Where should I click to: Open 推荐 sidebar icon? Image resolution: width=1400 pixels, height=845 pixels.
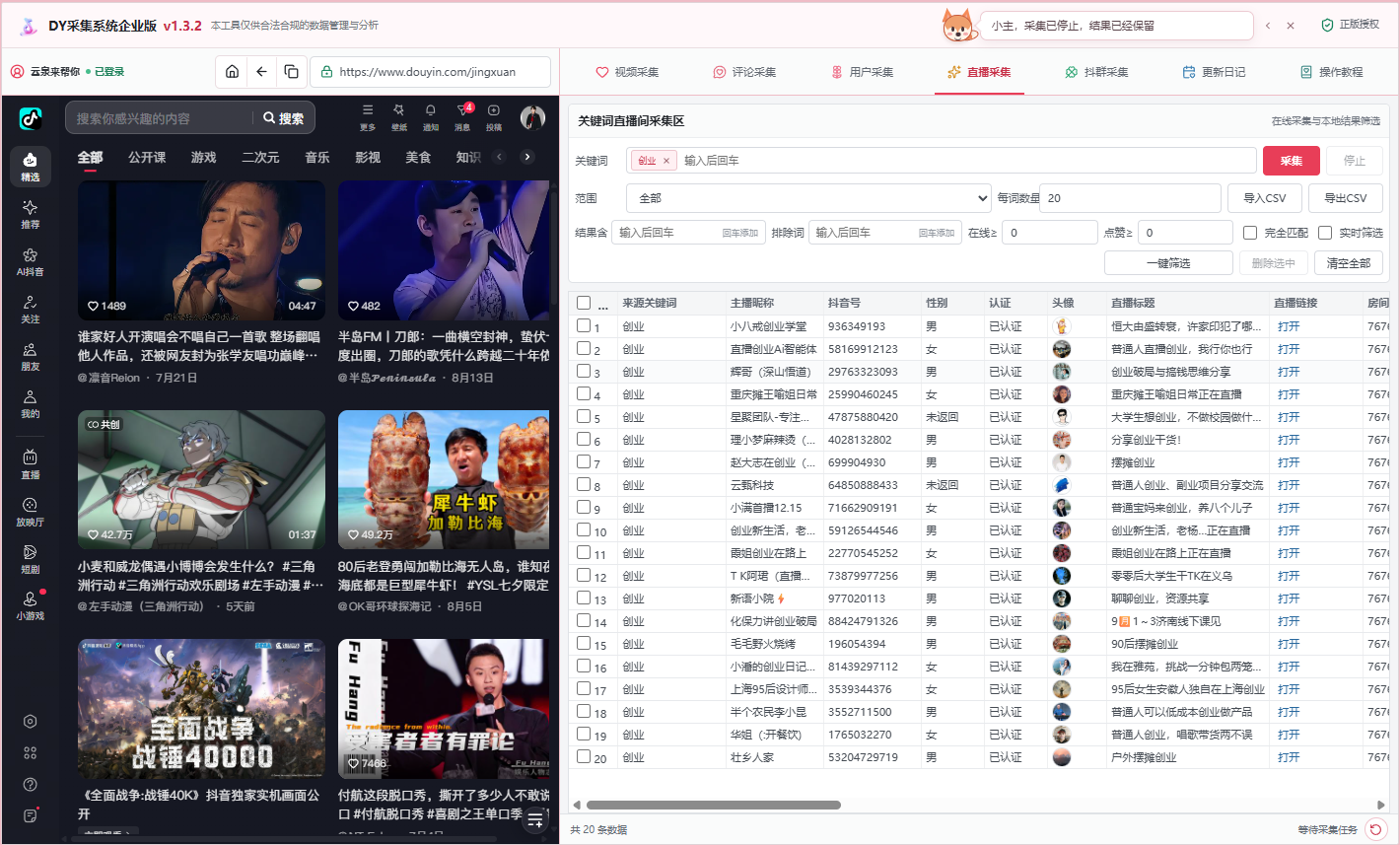[31, 213]
